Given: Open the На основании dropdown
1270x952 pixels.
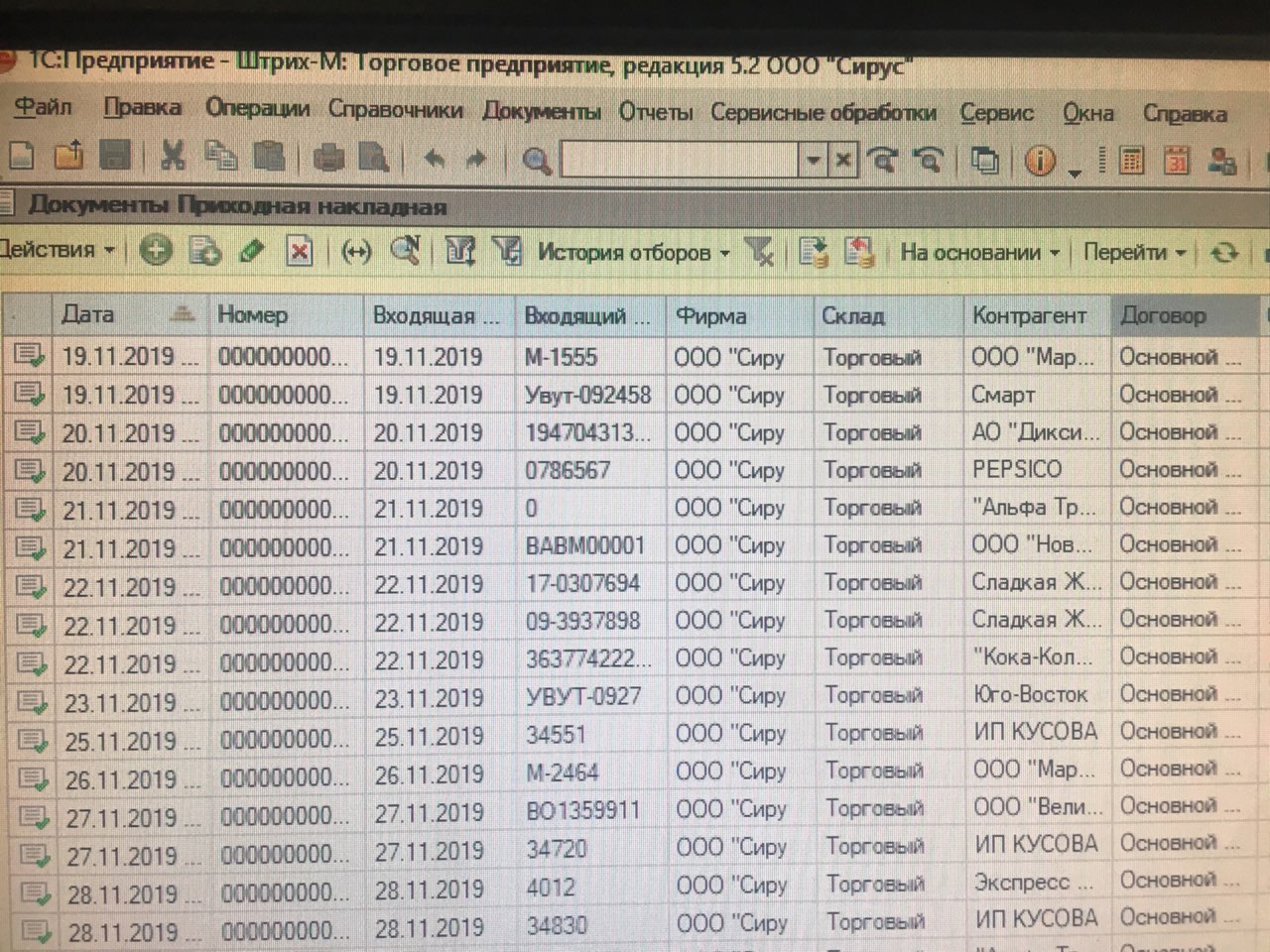Looking at the screenshot, I should [979, 253].
